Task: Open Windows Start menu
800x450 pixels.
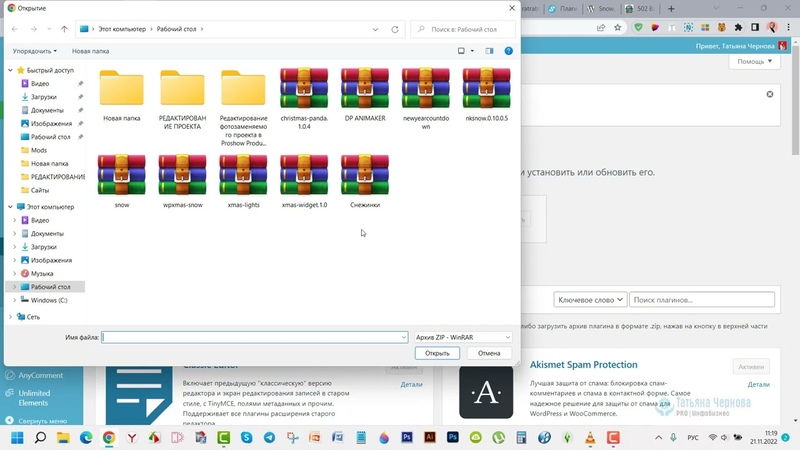Action: click(x=17, y=438)
